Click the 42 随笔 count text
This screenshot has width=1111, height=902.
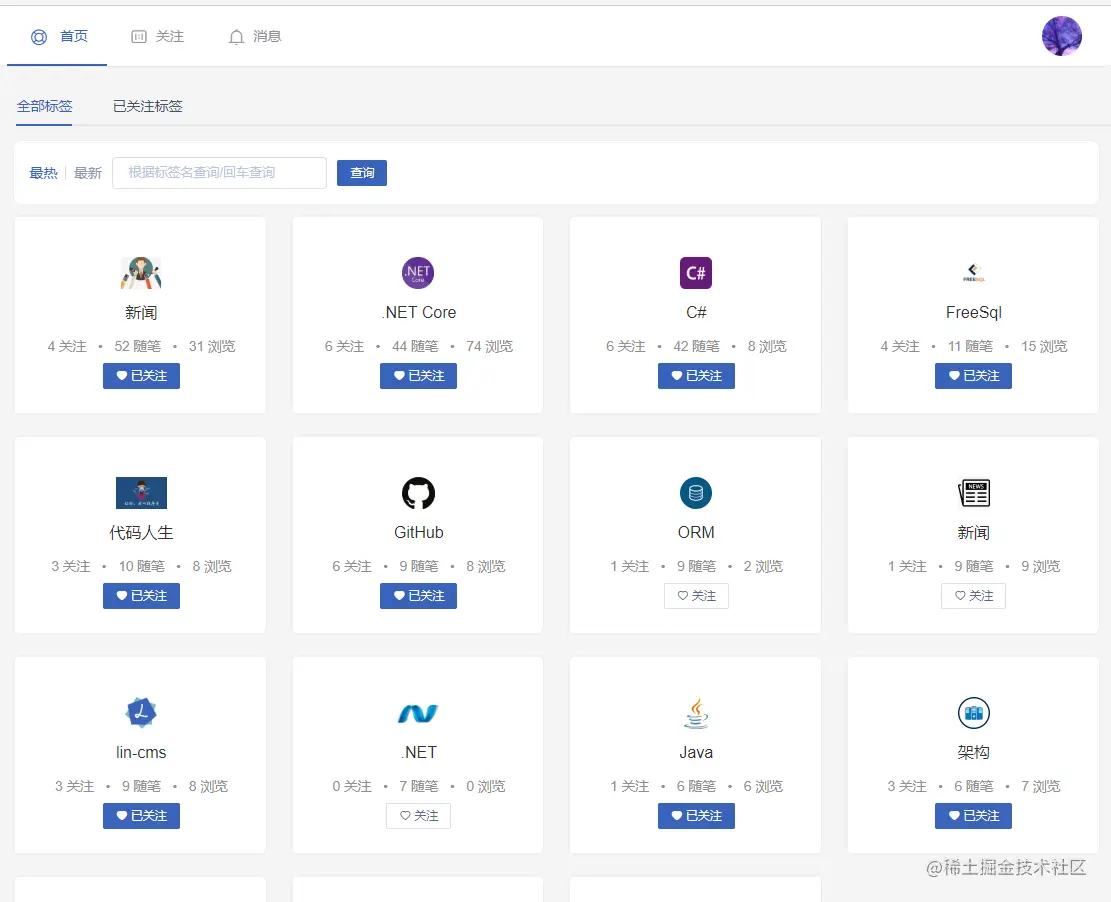696,346
